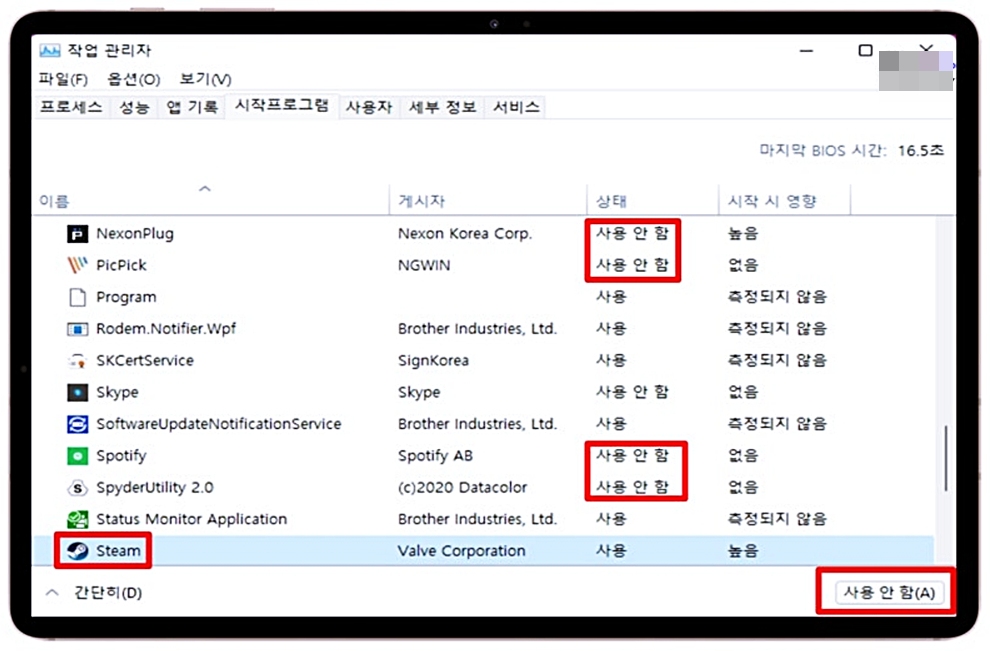The height and width of the screenshot is (651, 990).
Task: Click the SKCertService icon
Action: [77, 361]
